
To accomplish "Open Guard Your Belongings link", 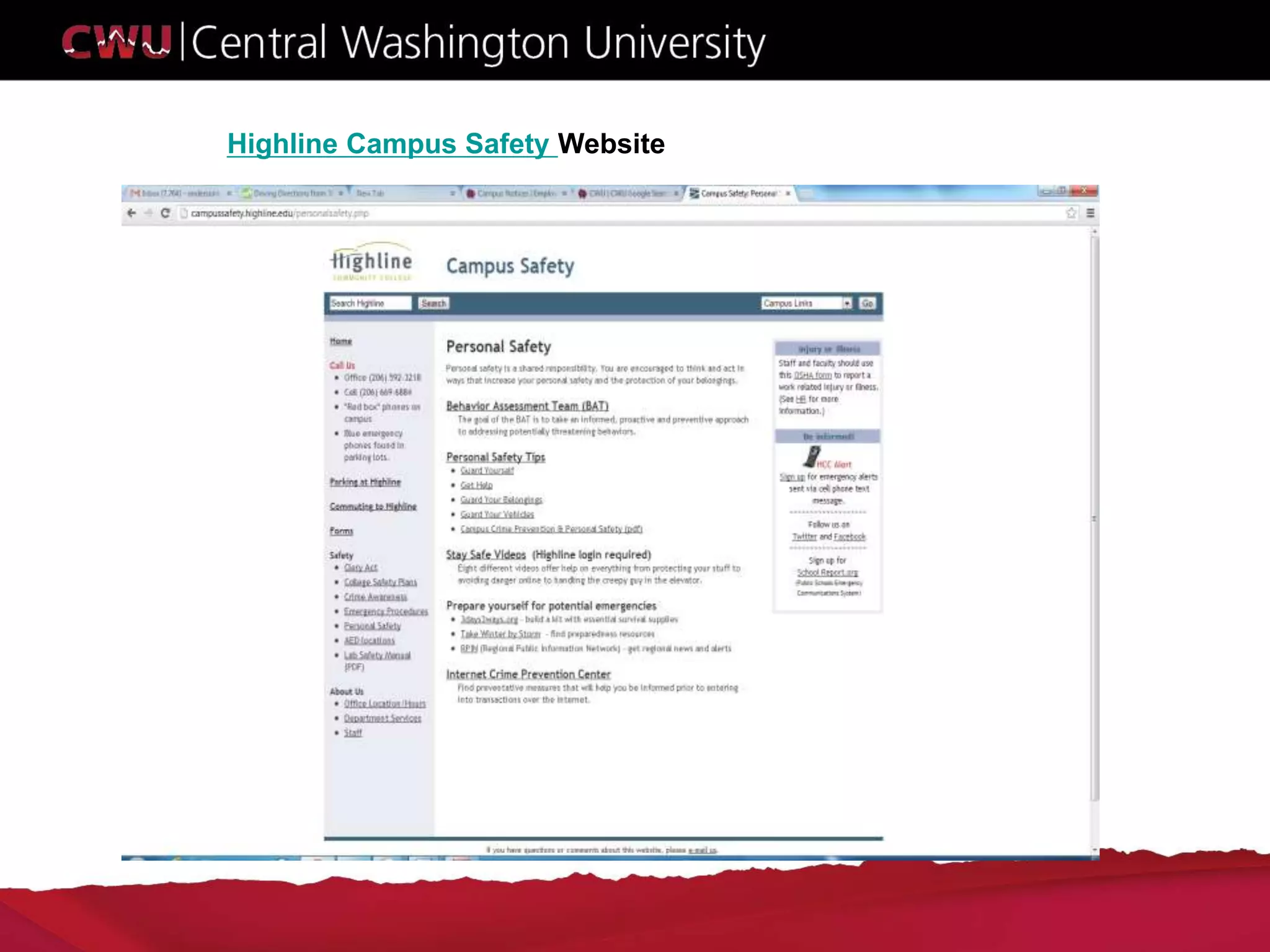I will point(501,500).
